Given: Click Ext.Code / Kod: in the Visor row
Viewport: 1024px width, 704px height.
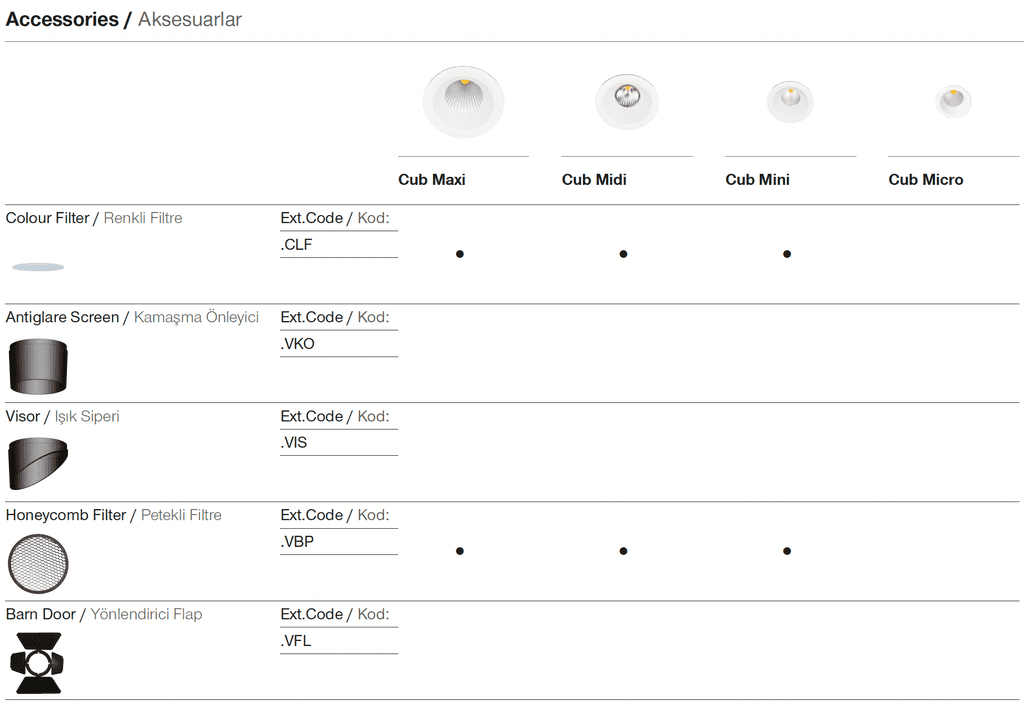Looking at the screenshot, I should [x=335, y=417].
